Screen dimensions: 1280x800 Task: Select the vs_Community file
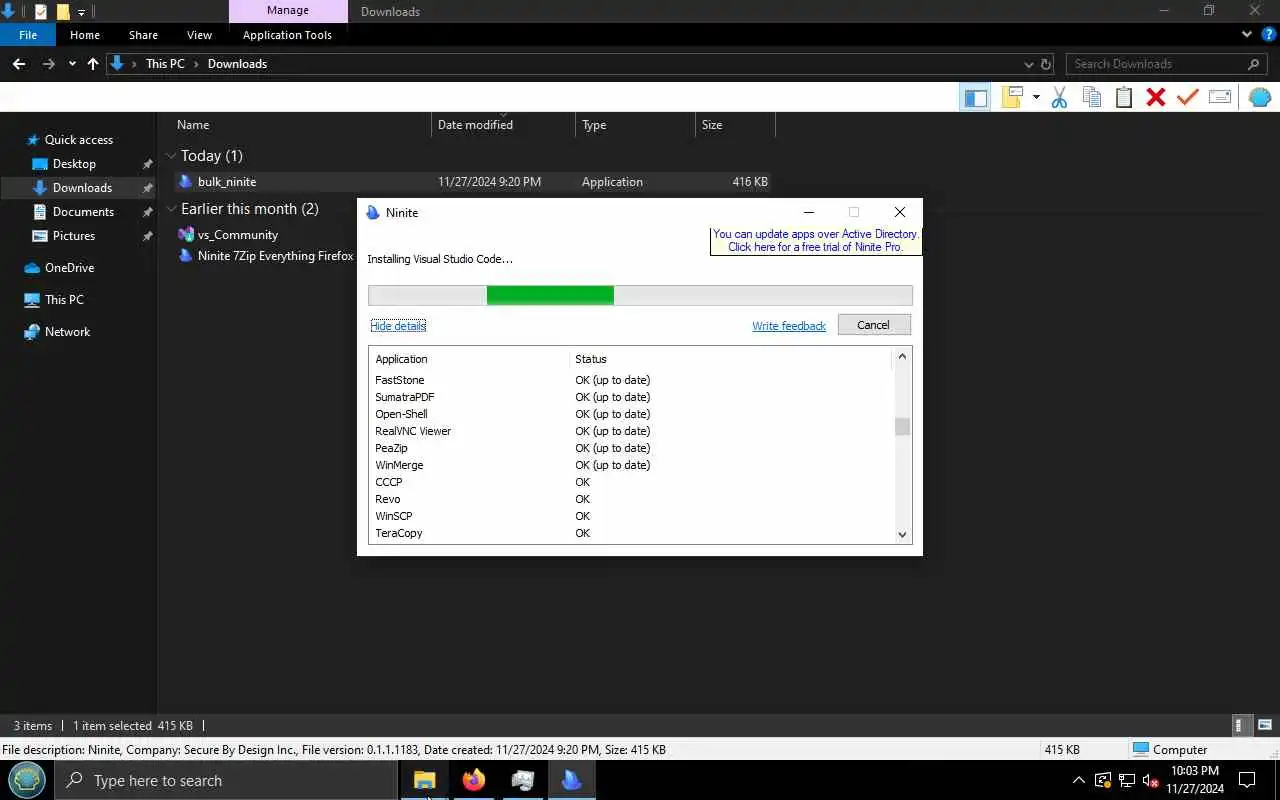coord(238,235)
